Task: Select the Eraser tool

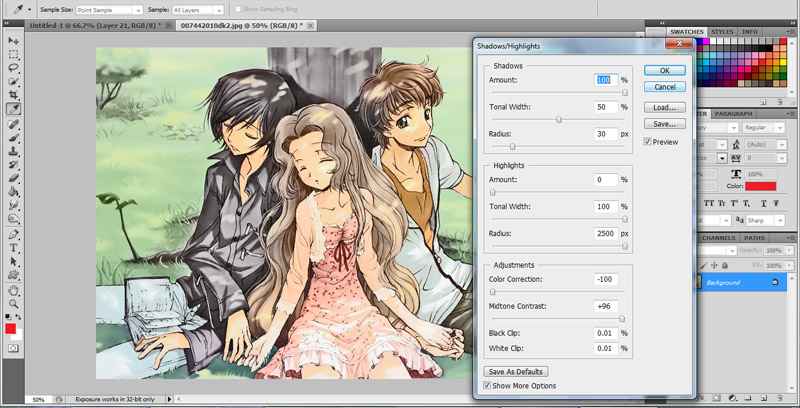Action: pyautogui.click(x=14, y=177)
